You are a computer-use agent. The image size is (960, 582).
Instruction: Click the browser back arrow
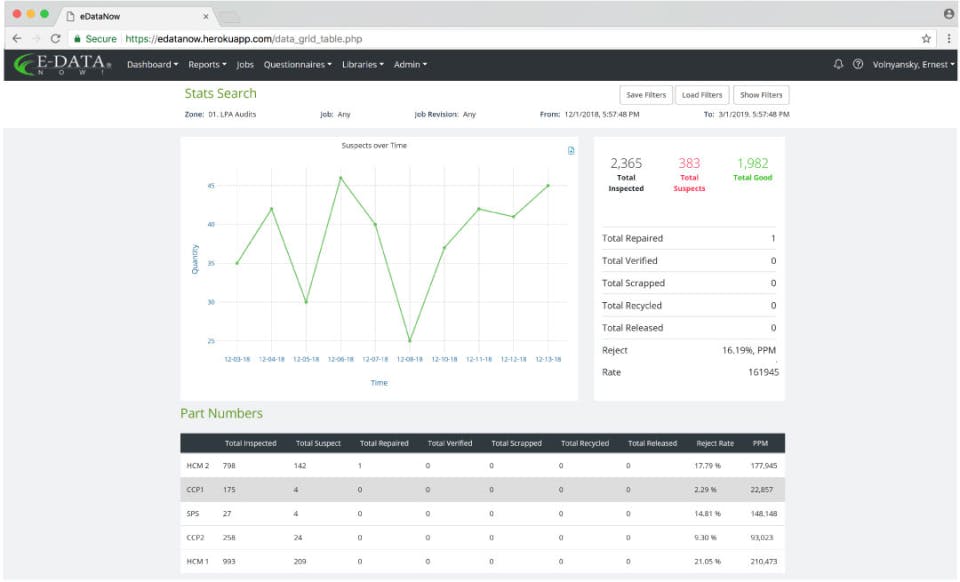coord(16,38)
